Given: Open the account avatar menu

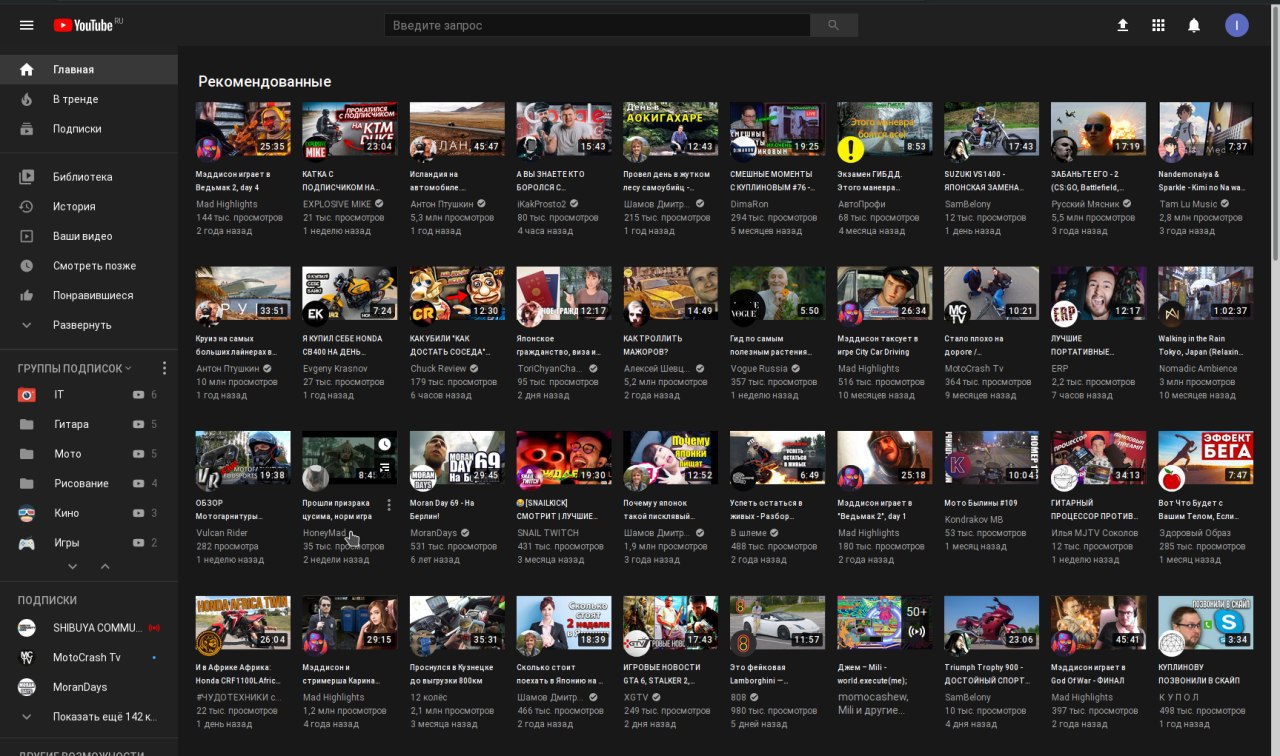Looking at the screenshot, I should coord(1237,25).
